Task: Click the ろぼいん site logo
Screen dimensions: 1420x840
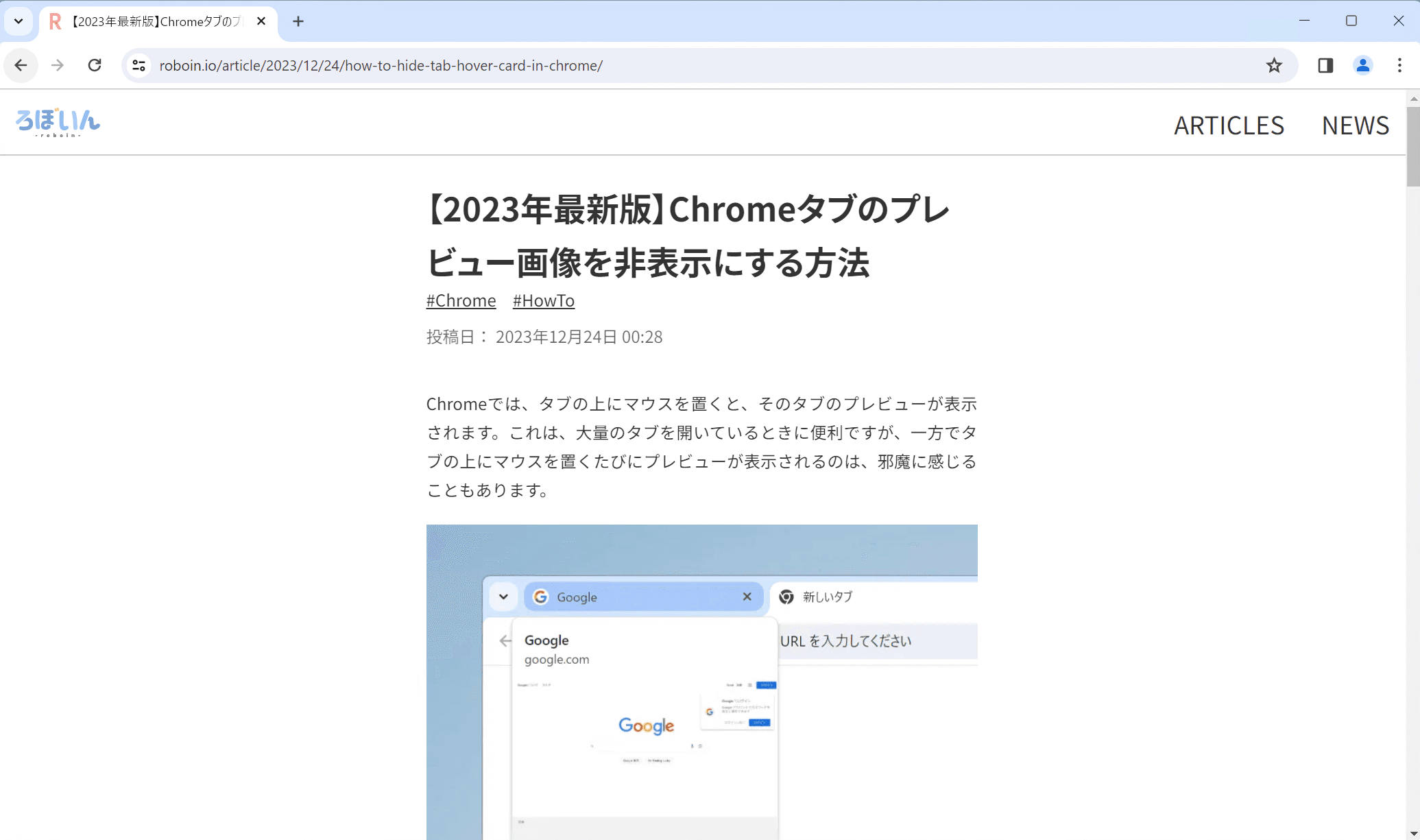Action: (x=58, y=123)
